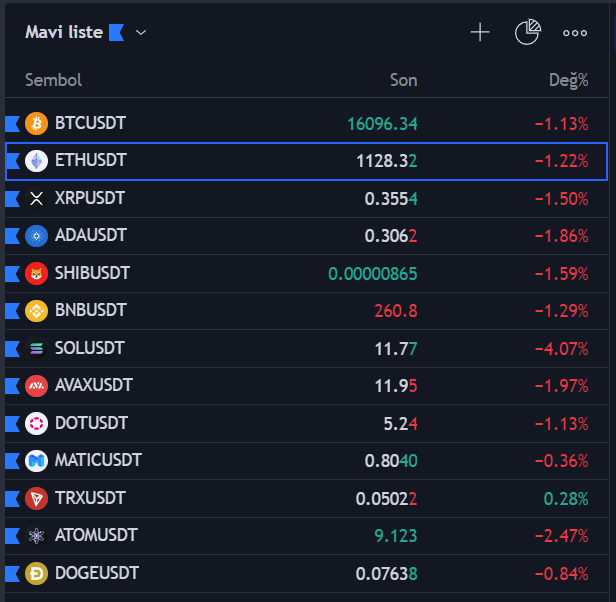Click the BNB coin logo icon
This screenshot has height=602, width=616.
36,311
